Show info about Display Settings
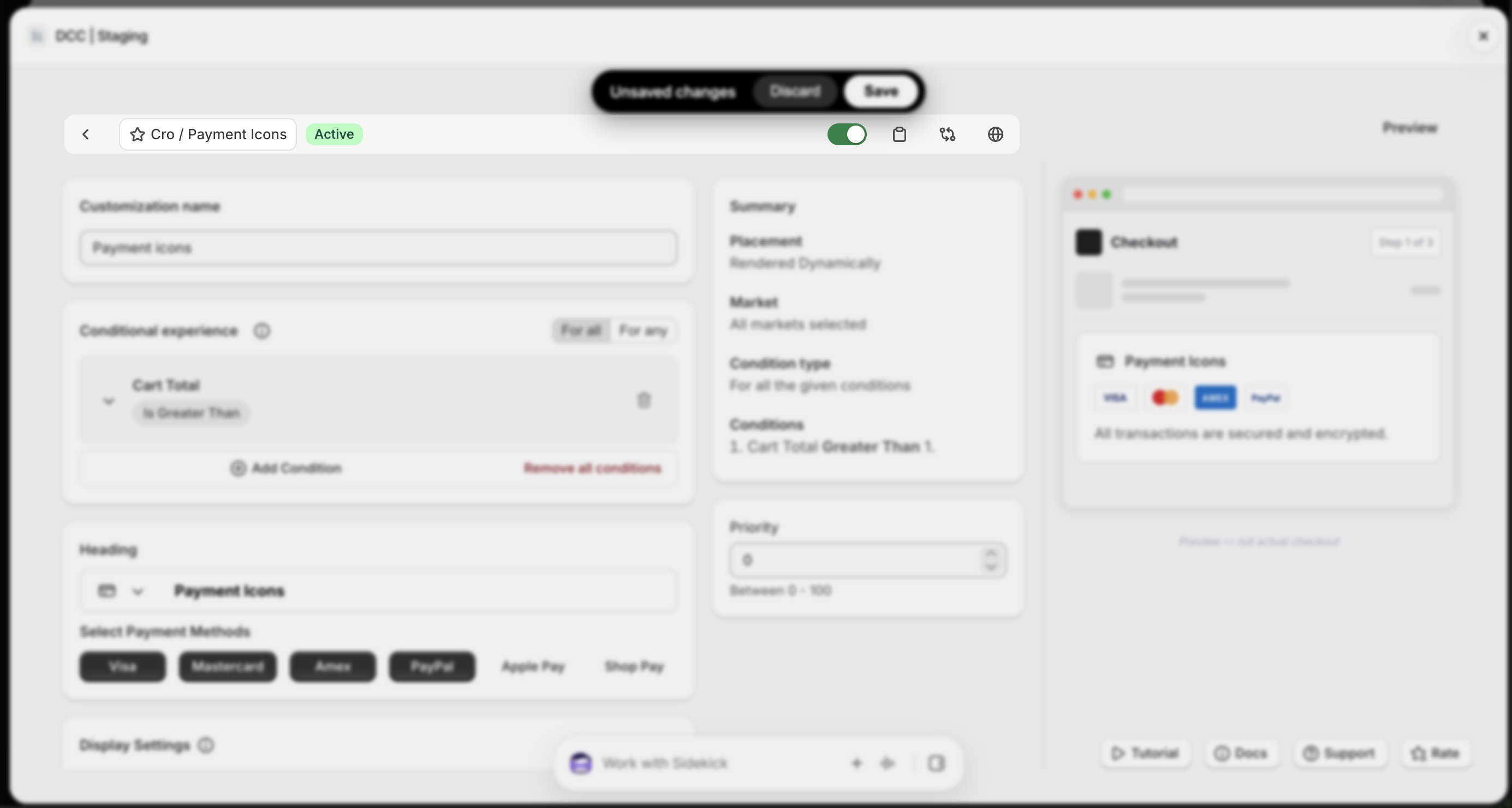The width and height of the screenshot is (1512, 808). coord(206,745)
